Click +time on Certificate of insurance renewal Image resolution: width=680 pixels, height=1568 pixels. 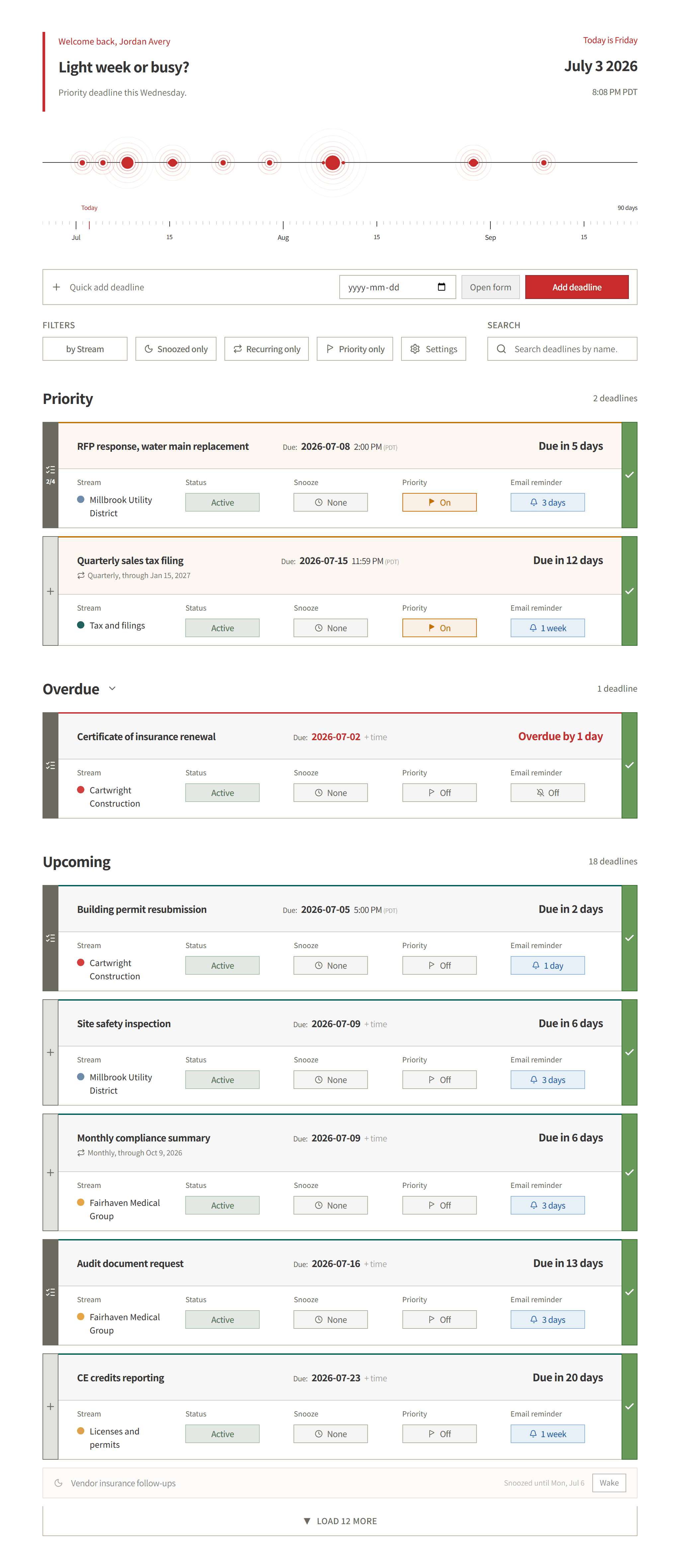pos(376,737)
